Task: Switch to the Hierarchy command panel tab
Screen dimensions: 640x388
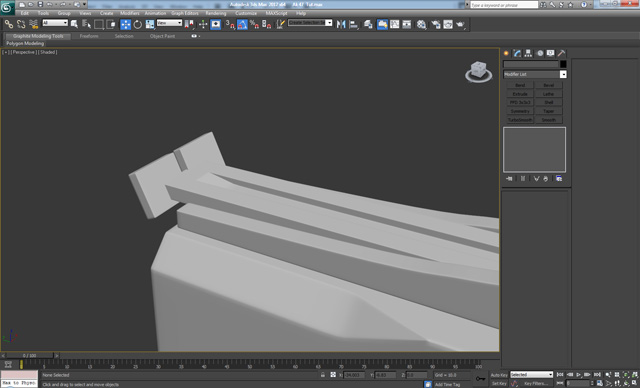Action: click(x=529, y=53)
